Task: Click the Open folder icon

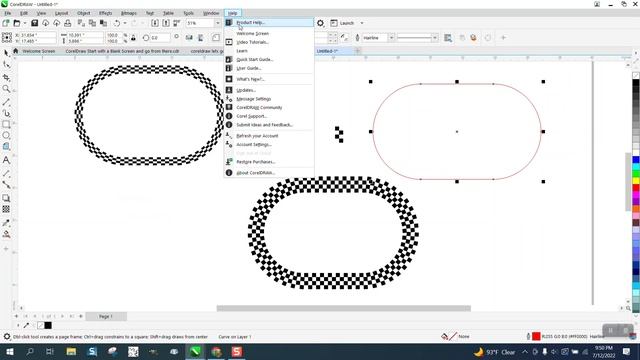Action: point(17,23)
